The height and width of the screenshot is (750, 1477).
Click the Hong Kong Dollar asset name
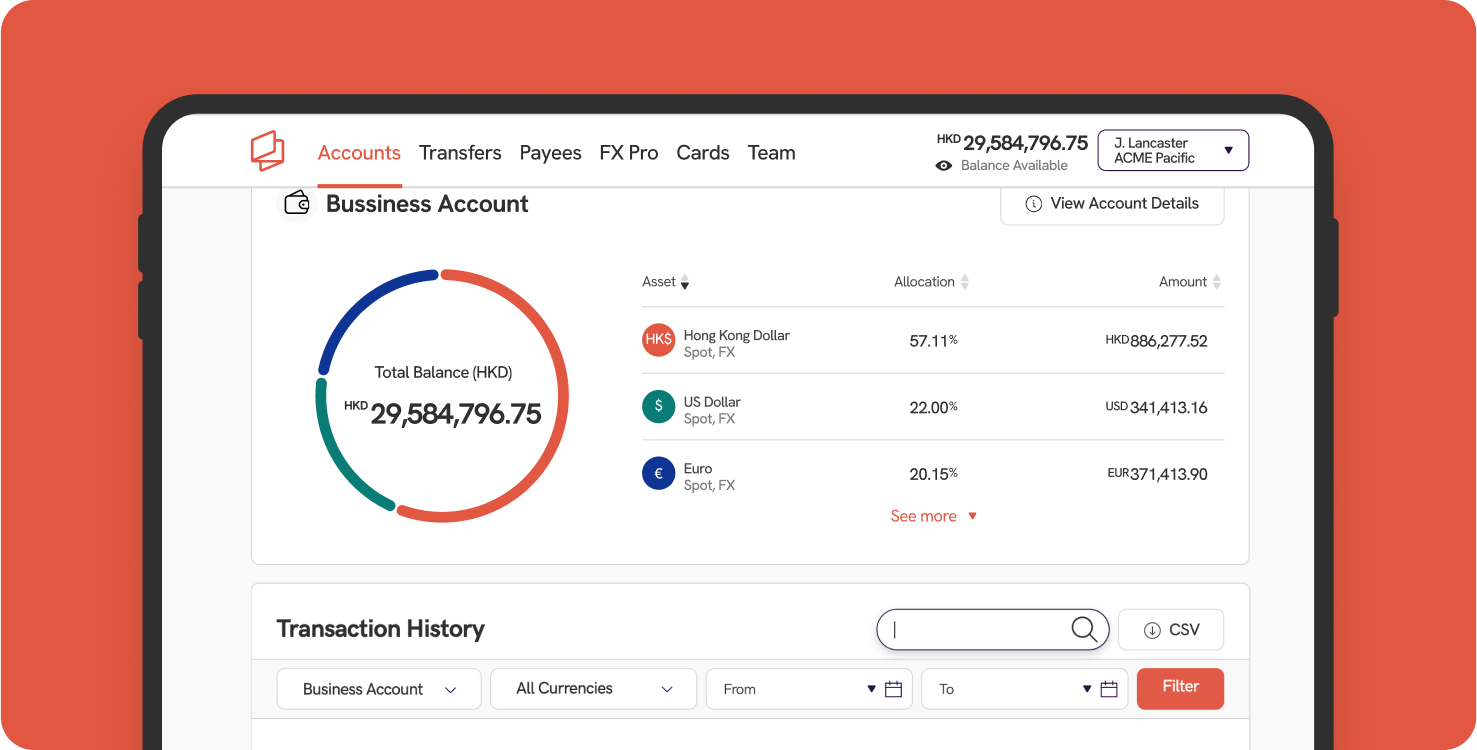click(737, 335)
